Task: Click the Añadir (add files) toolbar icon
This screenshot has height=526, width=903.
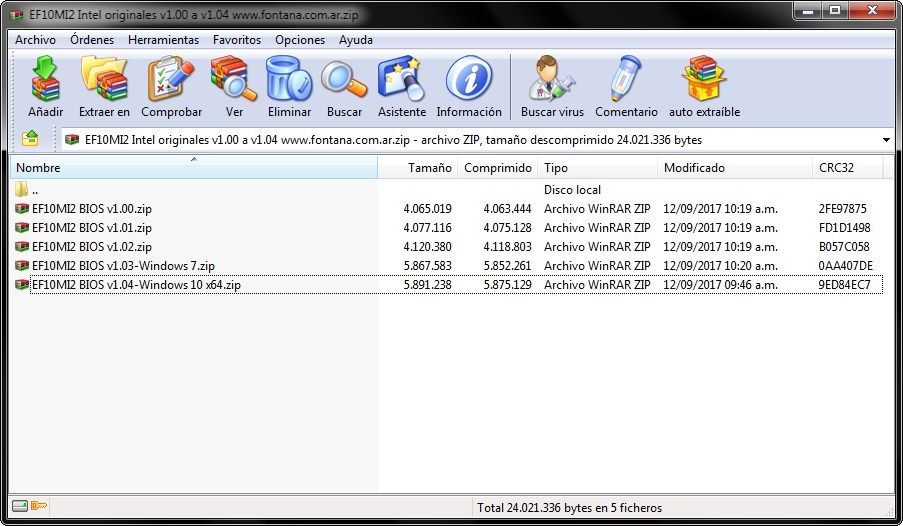Action: (45, 79)
